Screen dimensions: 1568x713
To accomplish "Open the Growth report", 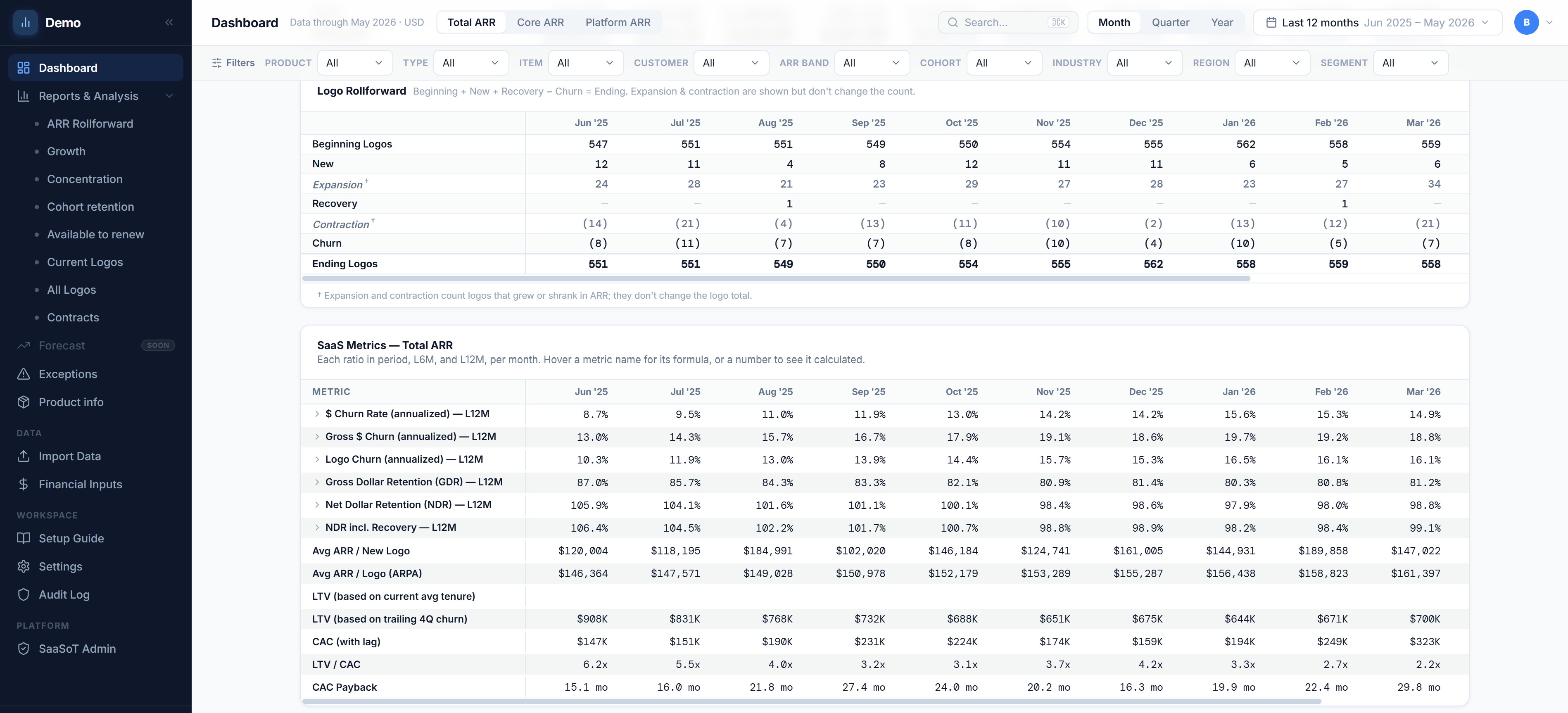I will (x=67, y=151).
